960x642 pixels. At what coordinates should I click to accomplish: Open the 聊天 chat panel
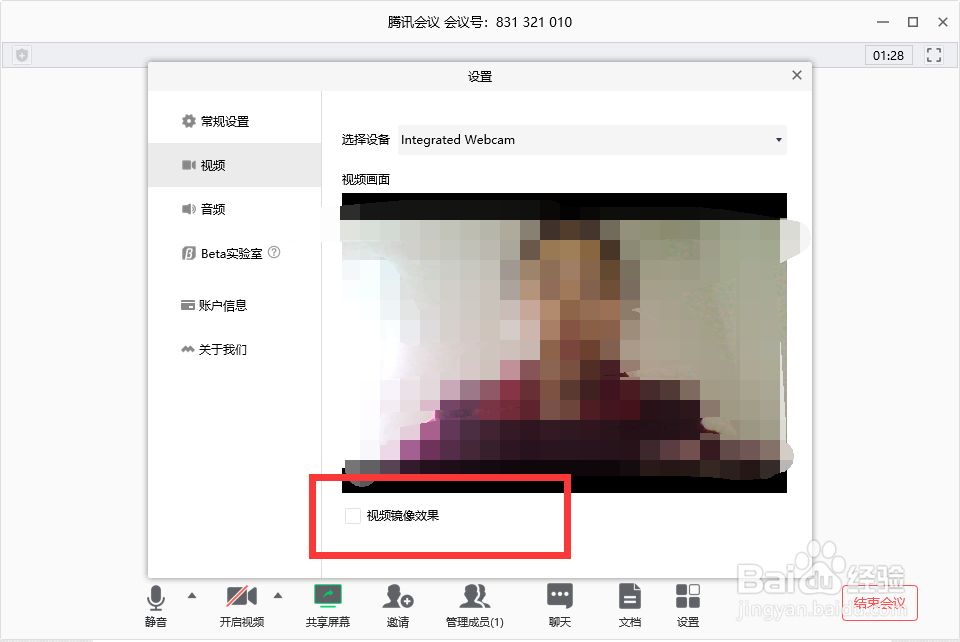click(x=559, y=597)
